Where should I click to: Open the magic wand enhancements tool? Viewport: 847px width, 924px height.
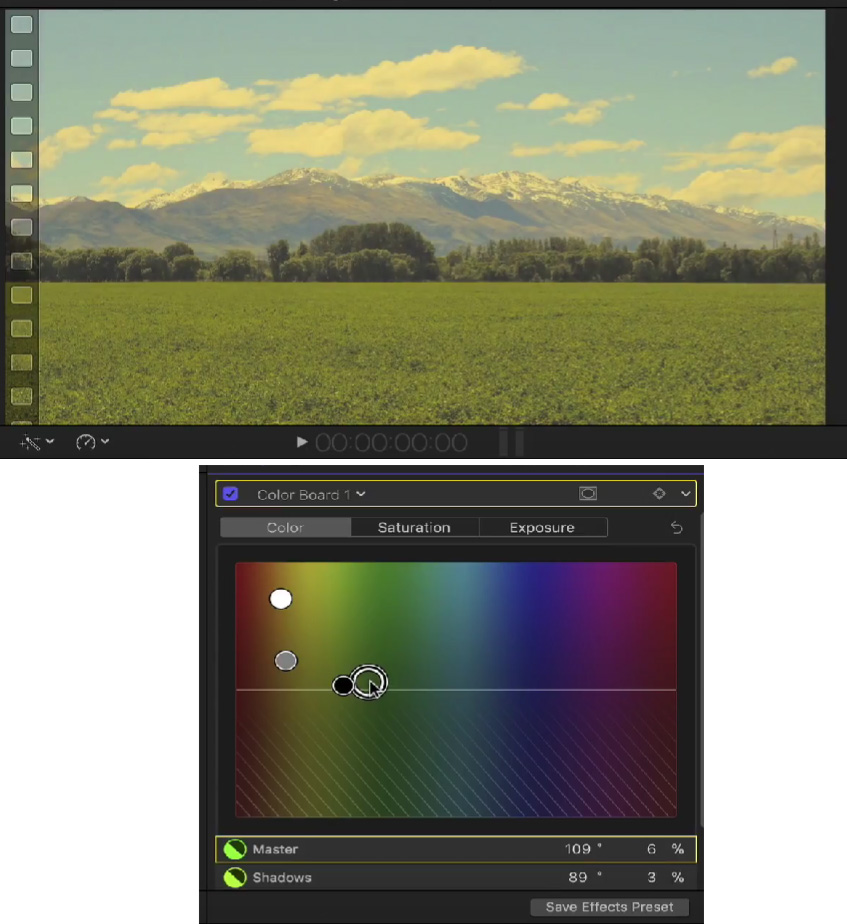click(x=29, y=441)
